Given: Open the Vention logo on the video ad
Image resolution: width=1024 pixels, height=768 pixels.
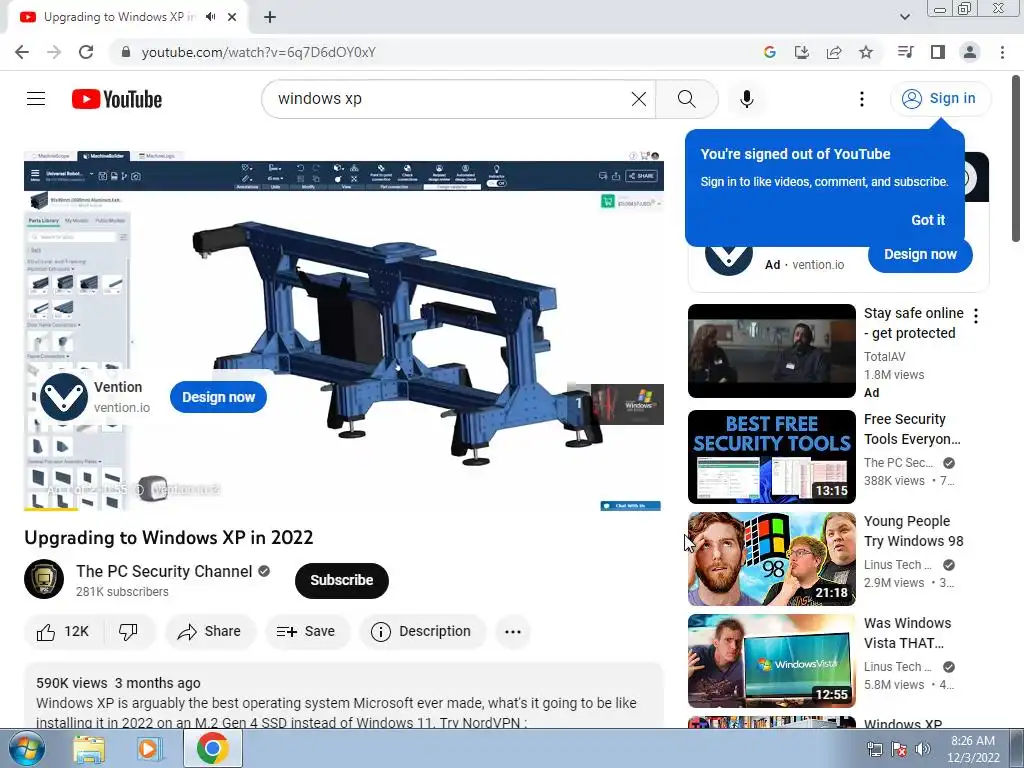Looking at the screenshot, I should [63, 397].
